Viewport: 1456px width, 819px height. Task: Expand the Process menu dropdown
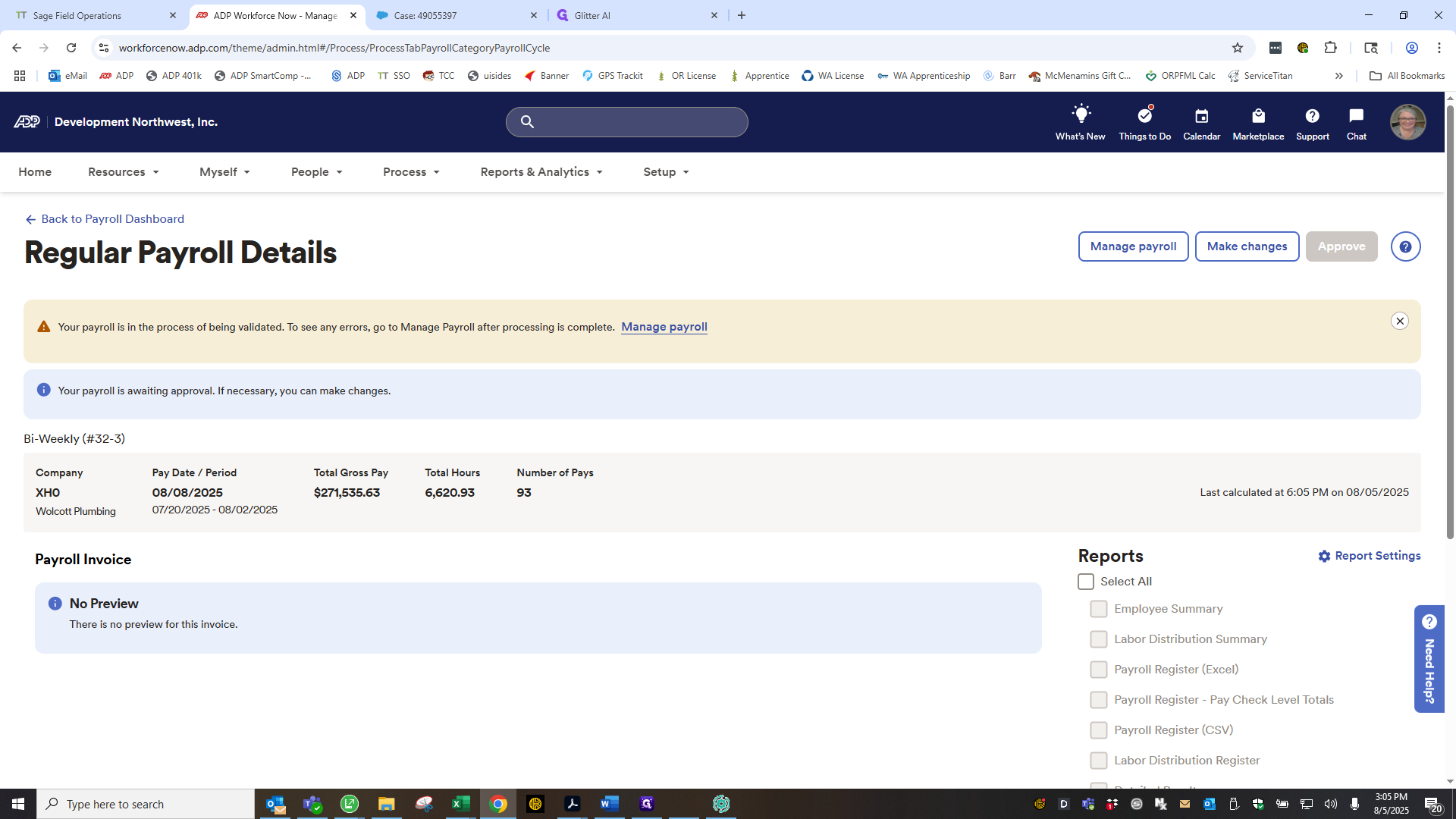(x=411, y=172)
